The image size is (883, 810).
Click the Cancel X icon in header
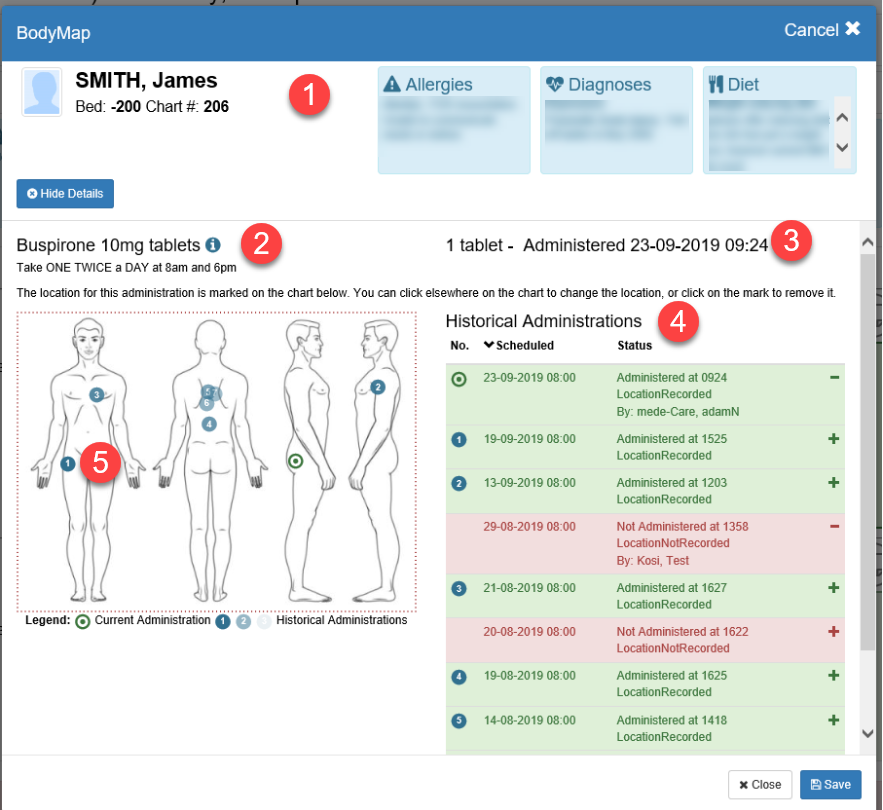click(852, 29)
